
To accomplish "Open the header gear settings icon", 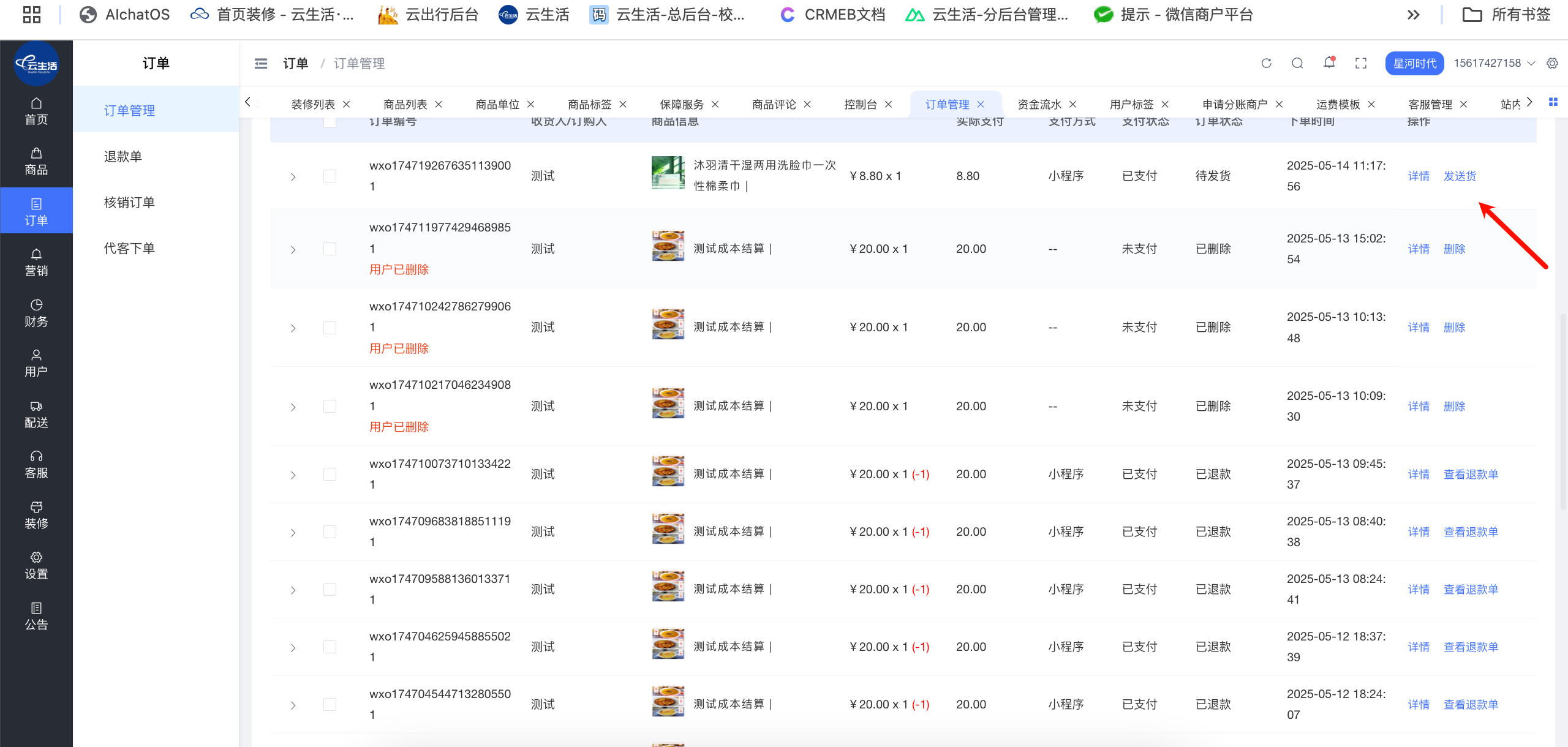I will pyautogui.click(x=1552, y=63).
